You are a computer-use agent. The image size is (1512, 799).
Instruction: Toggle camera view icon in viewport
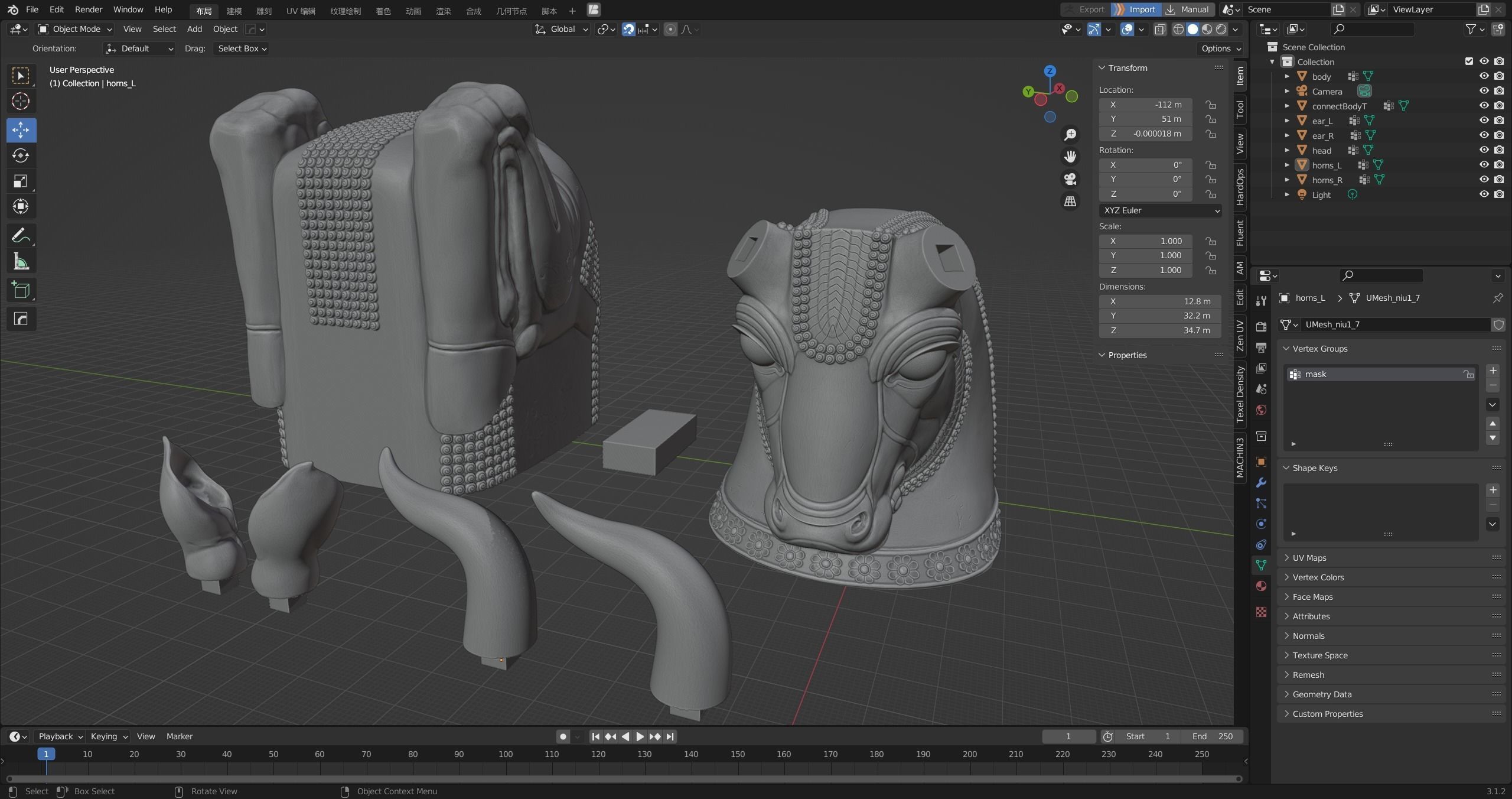pyautogui.click(x=1070, y=179)
